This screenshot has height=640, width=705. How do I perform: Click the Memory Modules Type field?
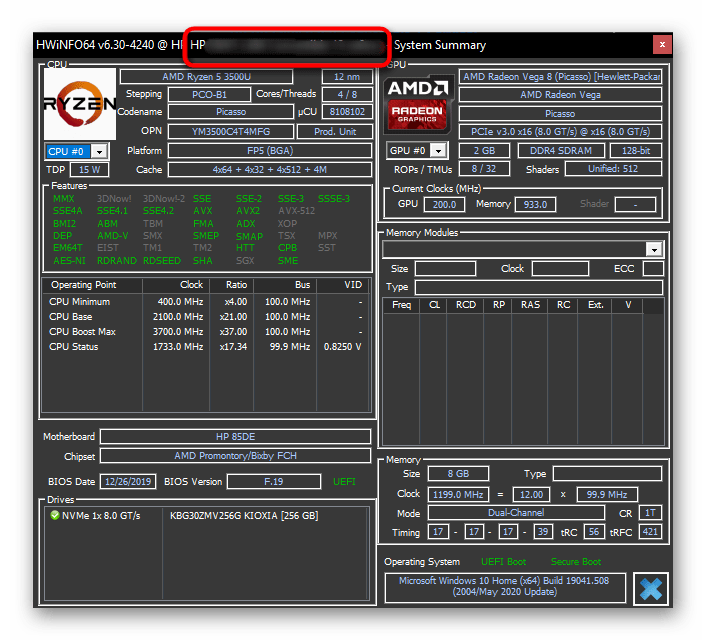[x=538, y=287]
